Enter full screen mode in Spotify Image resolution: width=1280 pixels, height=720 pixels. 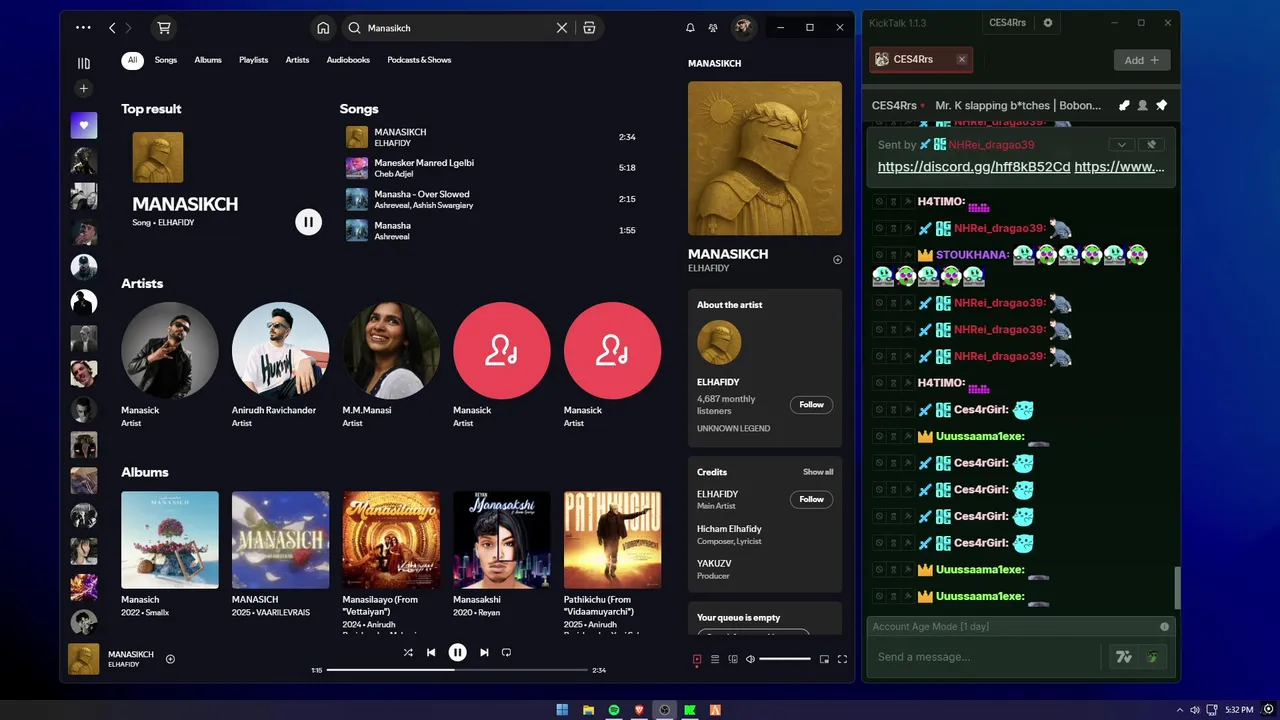coord(842,659)
